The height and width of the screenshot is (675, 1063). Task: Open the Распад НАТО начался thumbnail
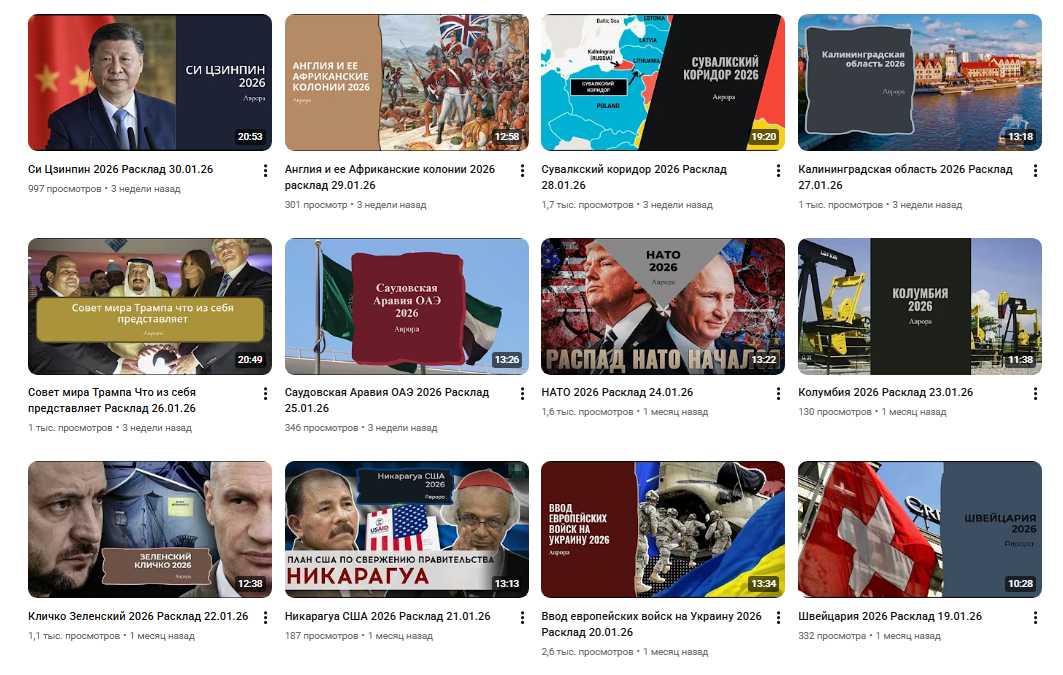click(663, 306)
